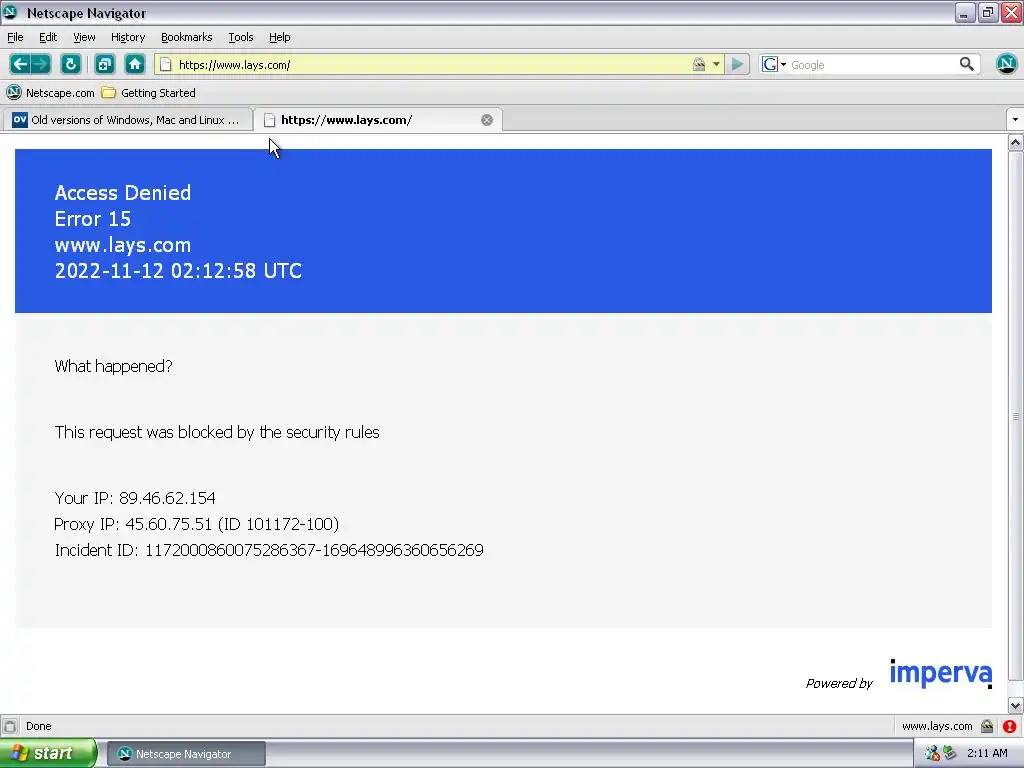1024x768 pixels.
Task: Go back with the Back arrow button
Action: [20, 64]
